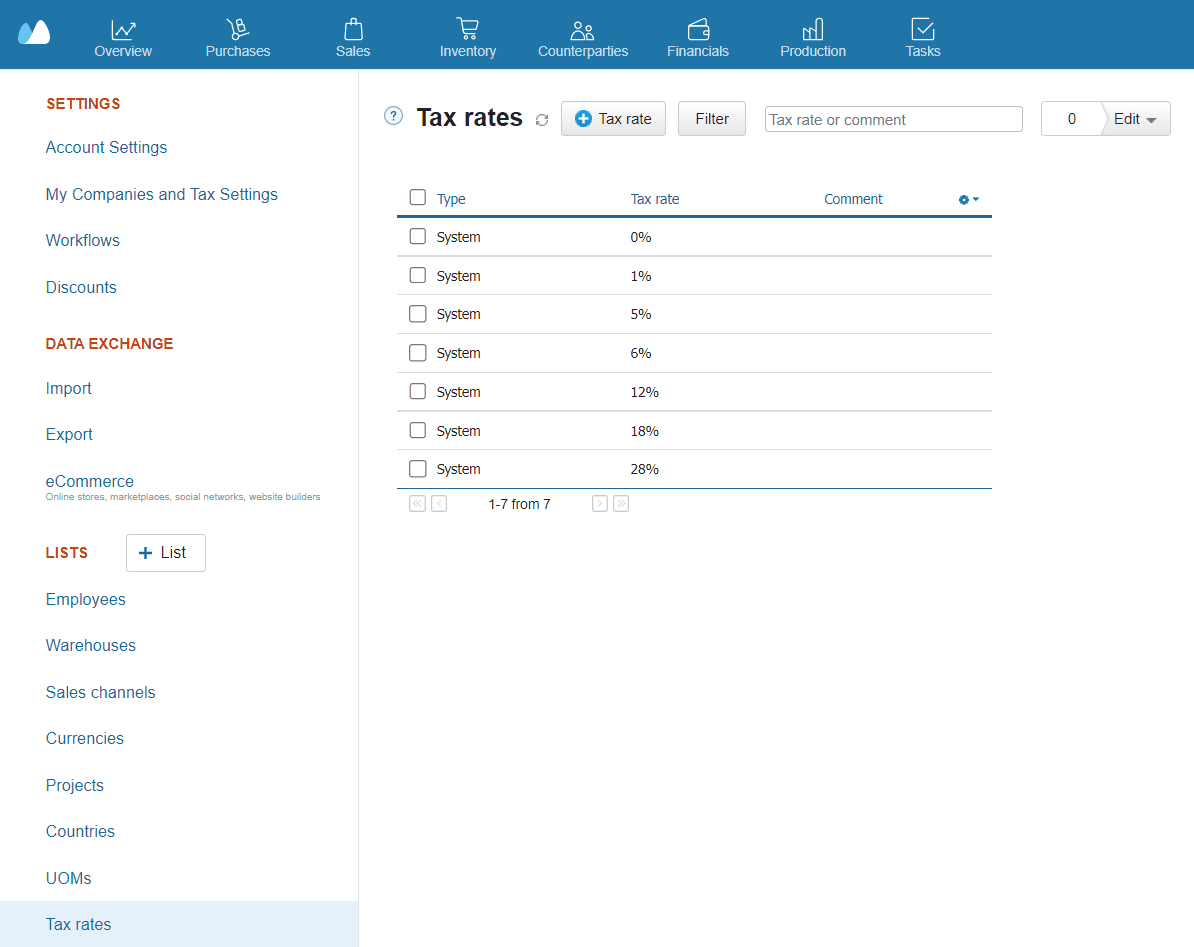Click the help question mark icon
1194x947 pixels.
click(x=393, y=116)
